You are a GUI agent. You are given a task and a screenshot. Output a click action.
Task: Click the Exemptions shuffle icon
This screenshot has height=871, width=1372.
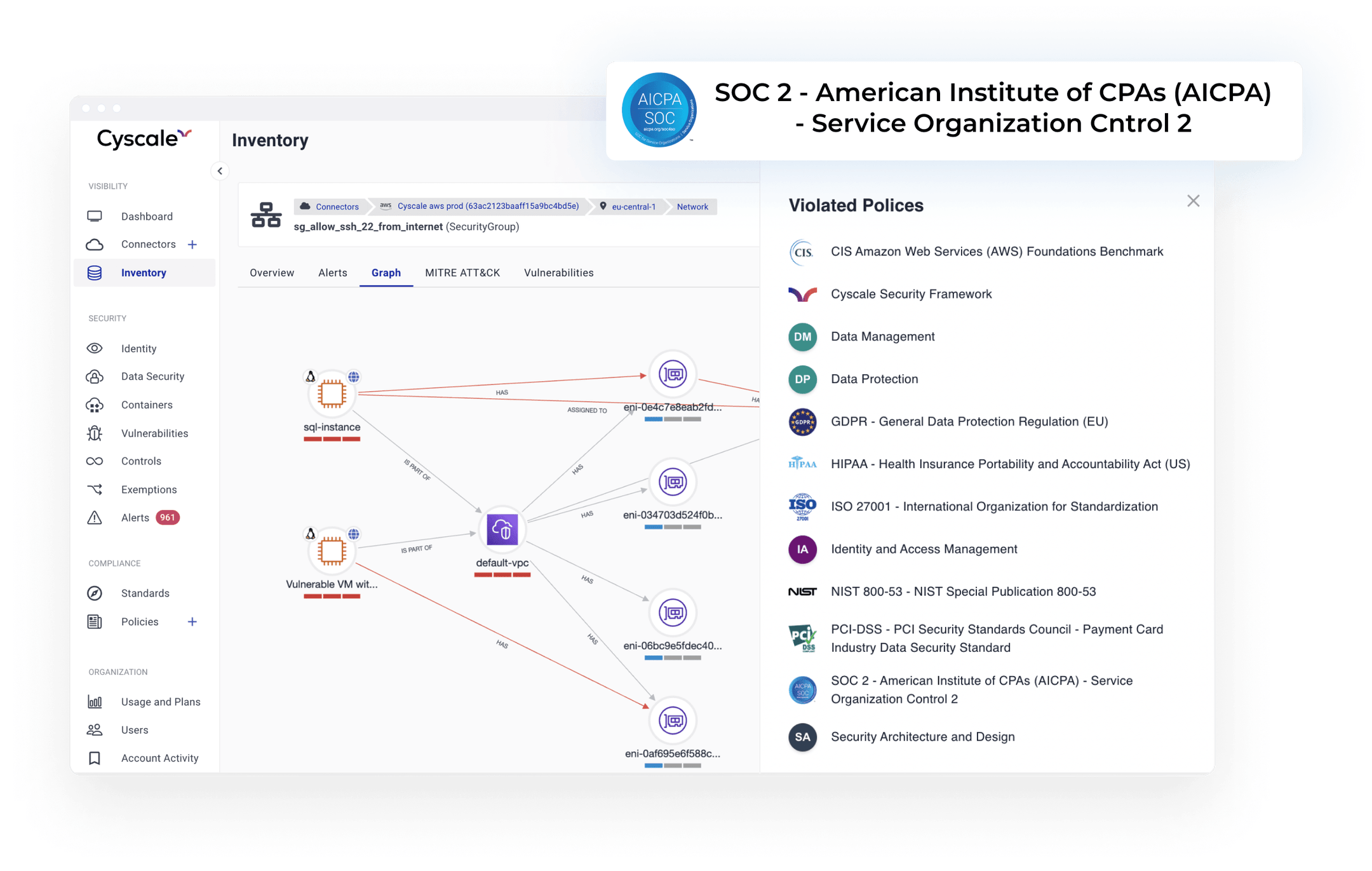(95, 489)
